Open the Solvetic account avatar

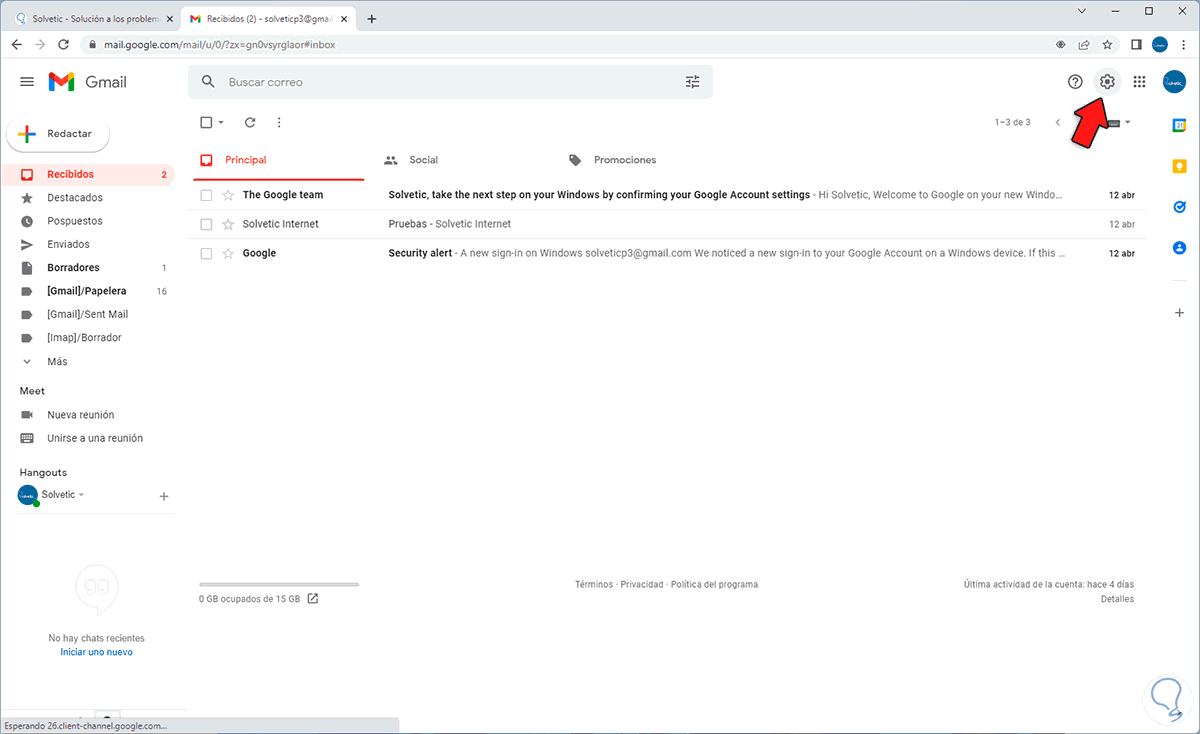point(1174,82)
